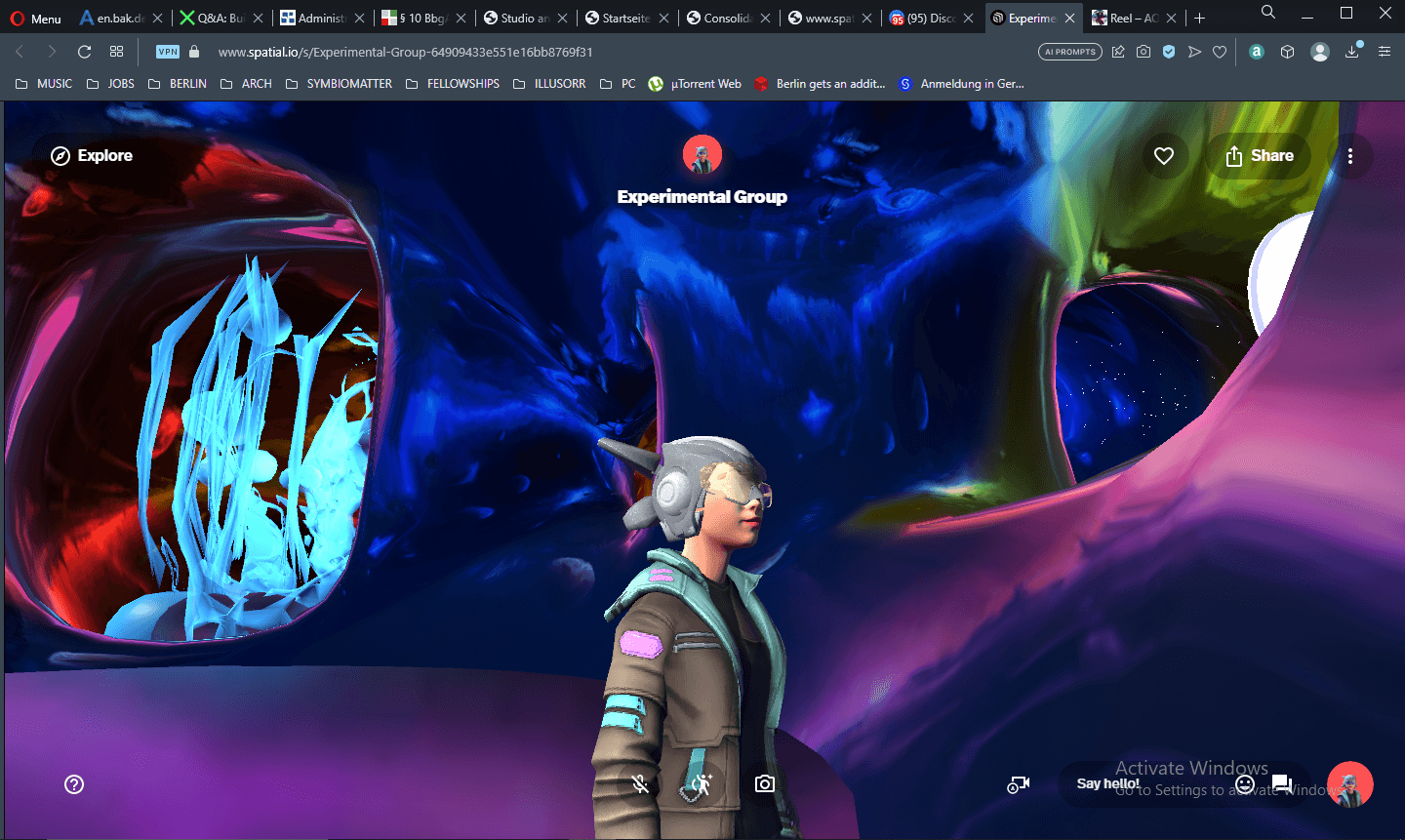Open the help question mark icon
Viewport: 1405px width, 840px height.
pyautogui.click(x=74, y=784)
